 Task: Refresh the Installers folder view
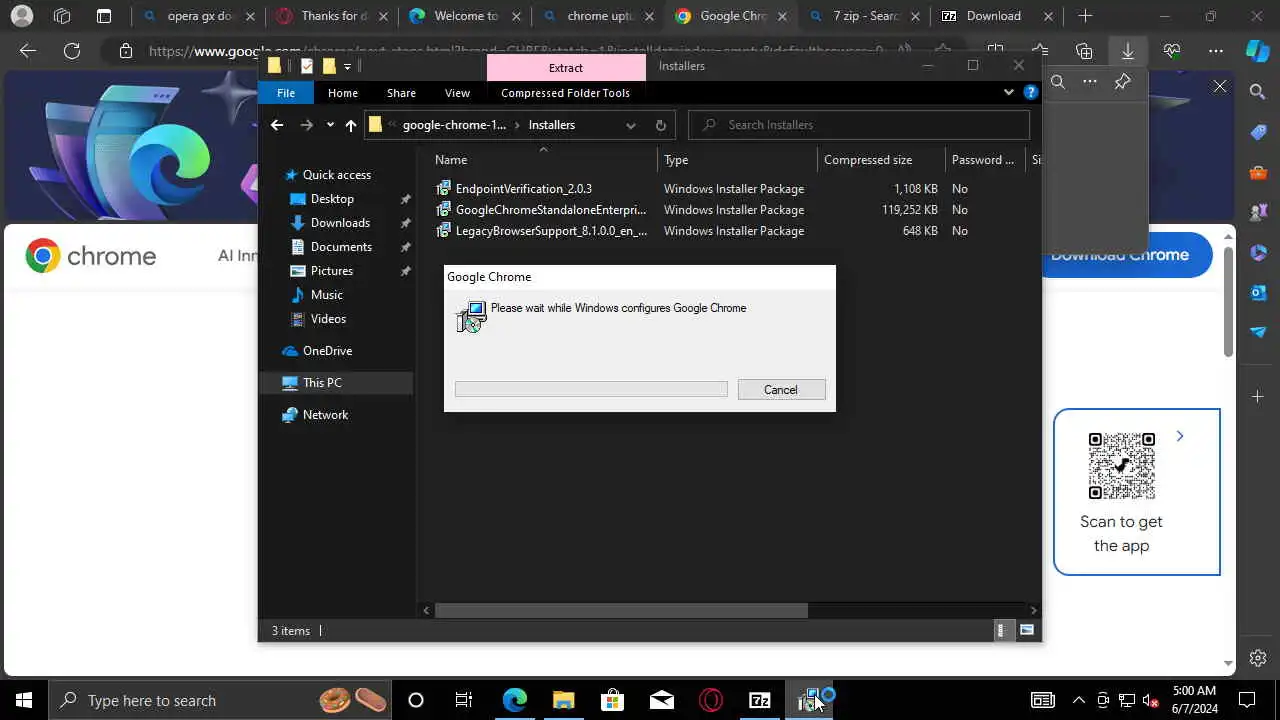tap(660, 125)
